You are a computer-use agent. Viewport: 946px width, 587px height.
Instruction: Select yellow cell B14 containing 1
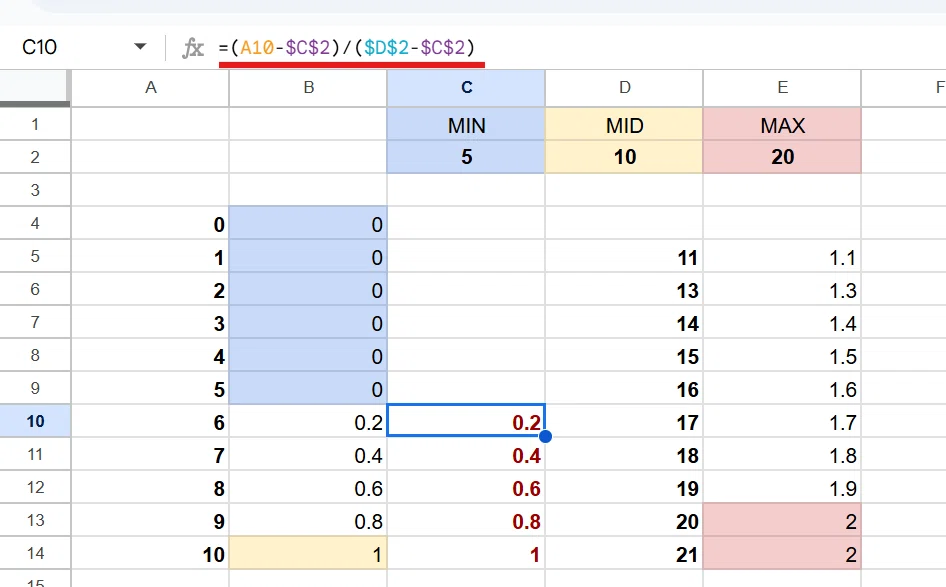pyautogui.click(x=308, y=553)
